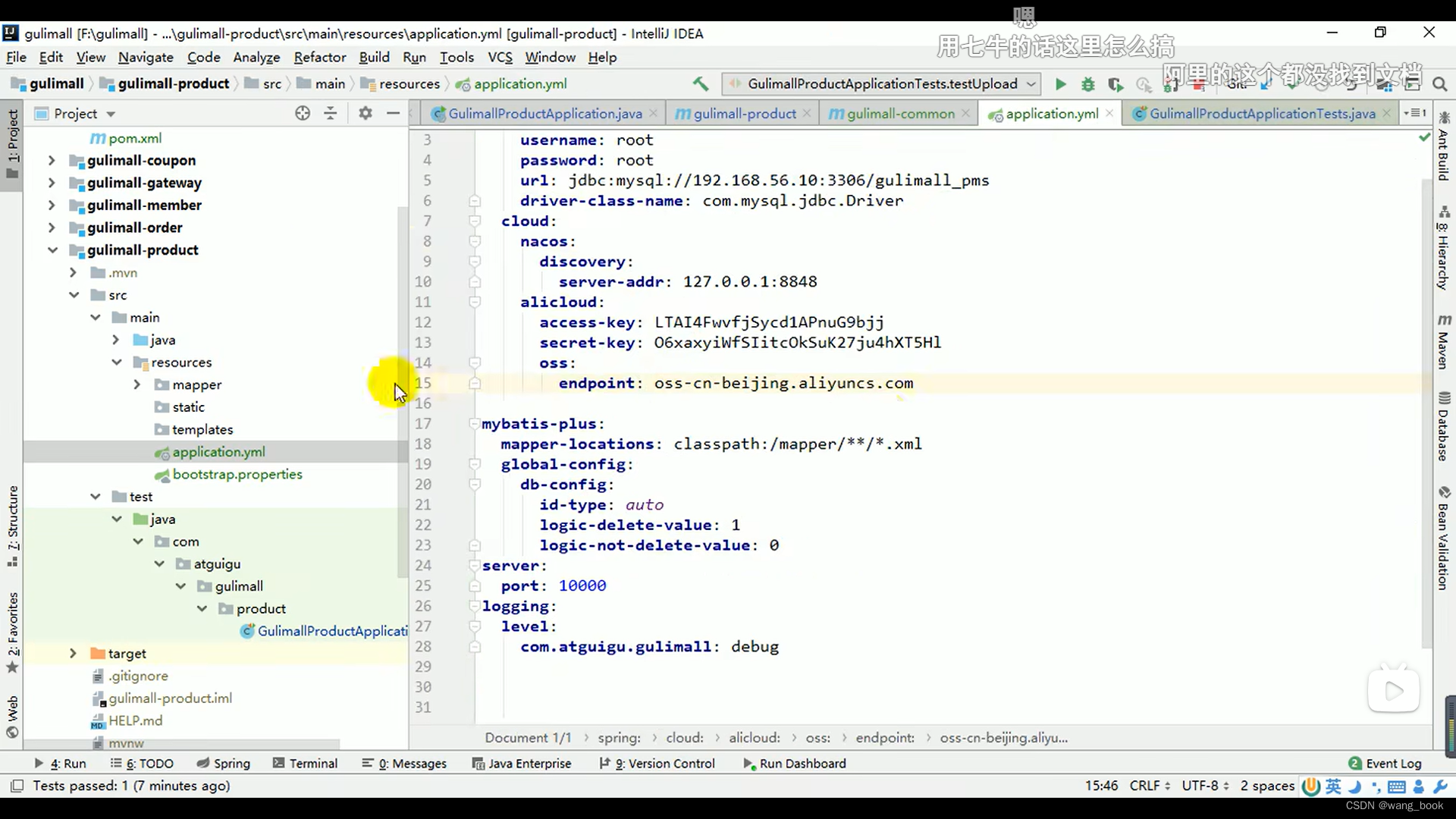Image resolution: width=1456 pixels, height=819 pixels.
Task: Open the Event Log
Action: coord(1385,764)
